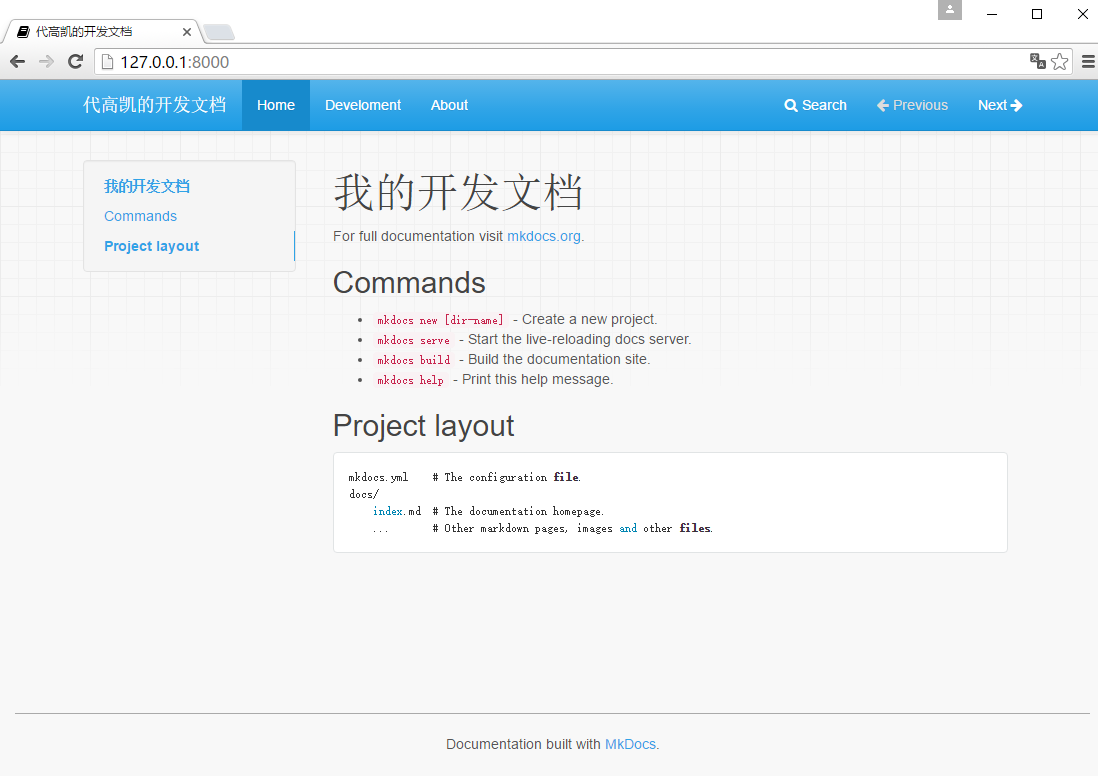This screenshot has height=776, width=1098.
Task: Open the About page in navbar
Action: tap(449, 105)
